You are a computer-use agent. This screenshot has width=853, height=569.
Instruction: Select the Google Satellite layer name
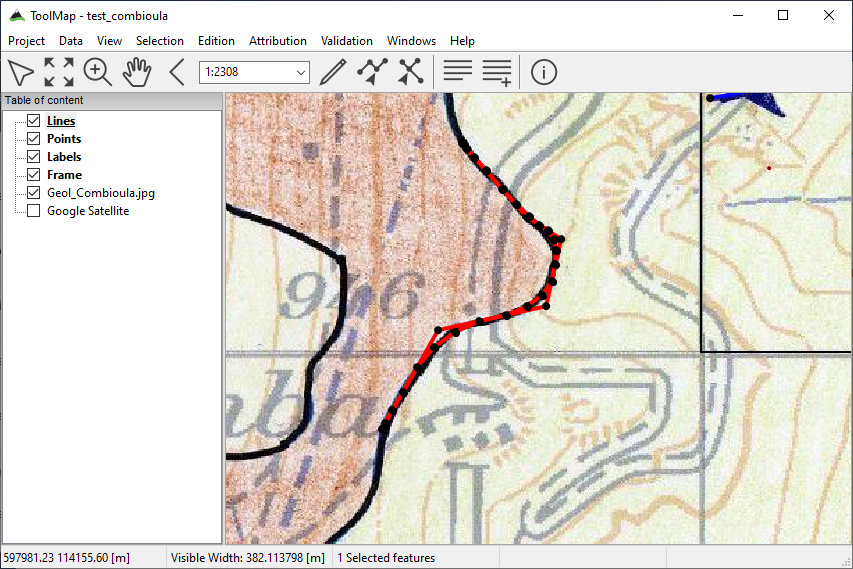click(88, 211)
